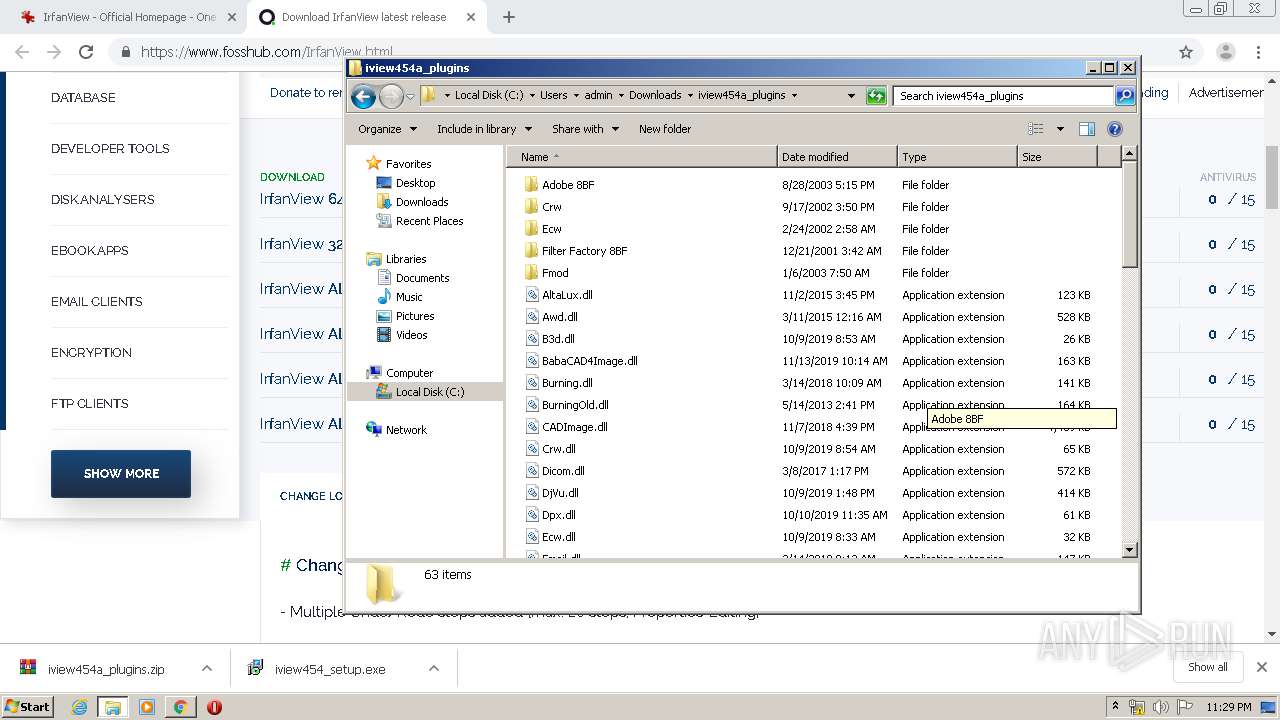Select Downloads in Favorites
Viewport: 1280px width, 720px height.
point(421,202)
